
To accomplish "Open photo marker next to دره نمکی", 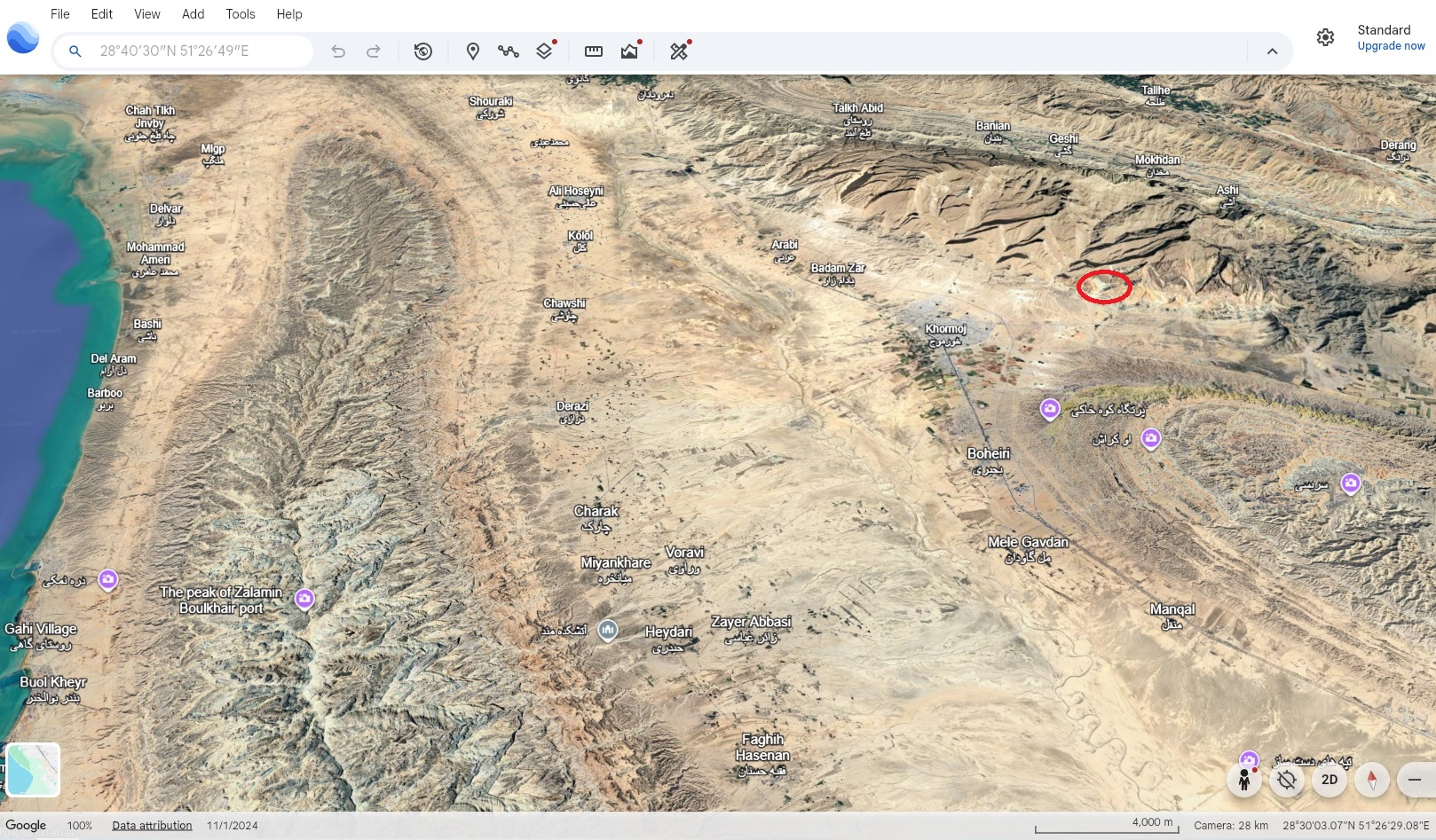I will point(108,580).
